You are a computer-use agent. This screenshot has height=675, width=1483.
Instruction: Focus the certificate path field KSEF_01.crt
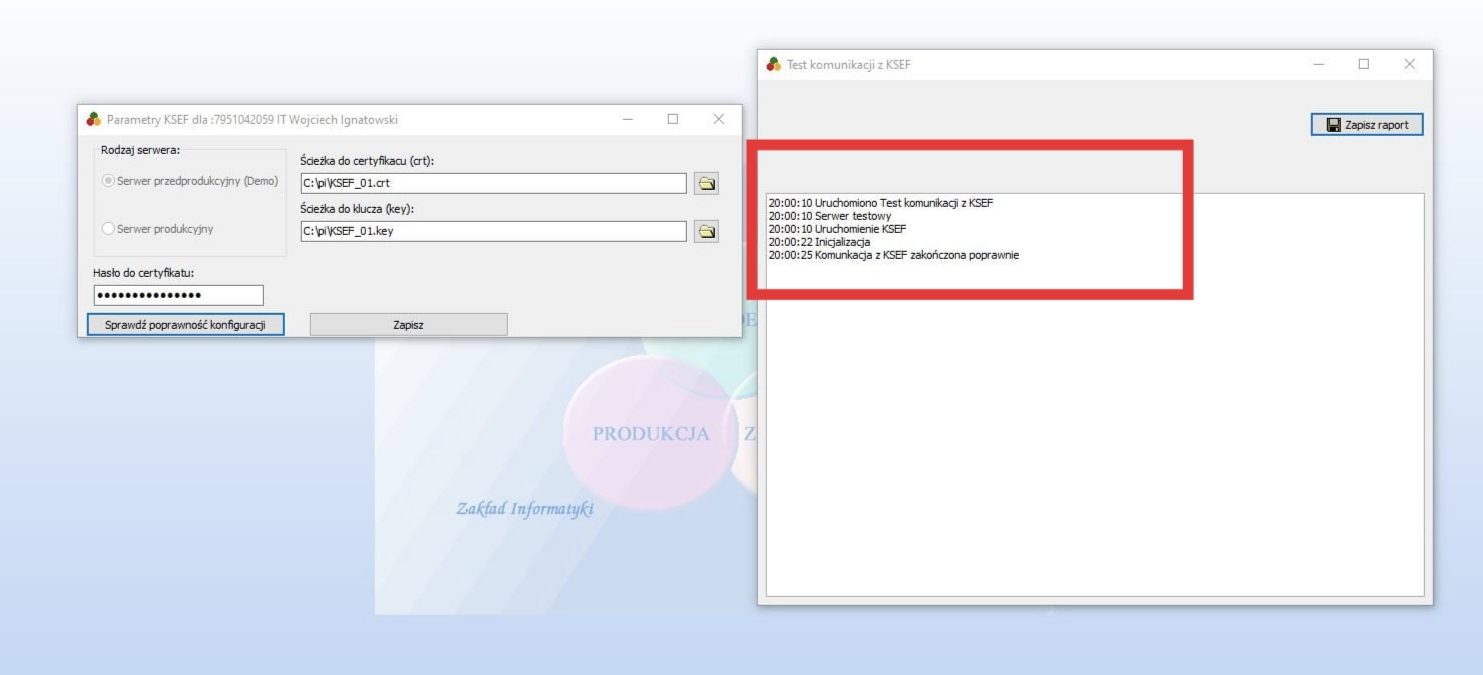[492, 184]
